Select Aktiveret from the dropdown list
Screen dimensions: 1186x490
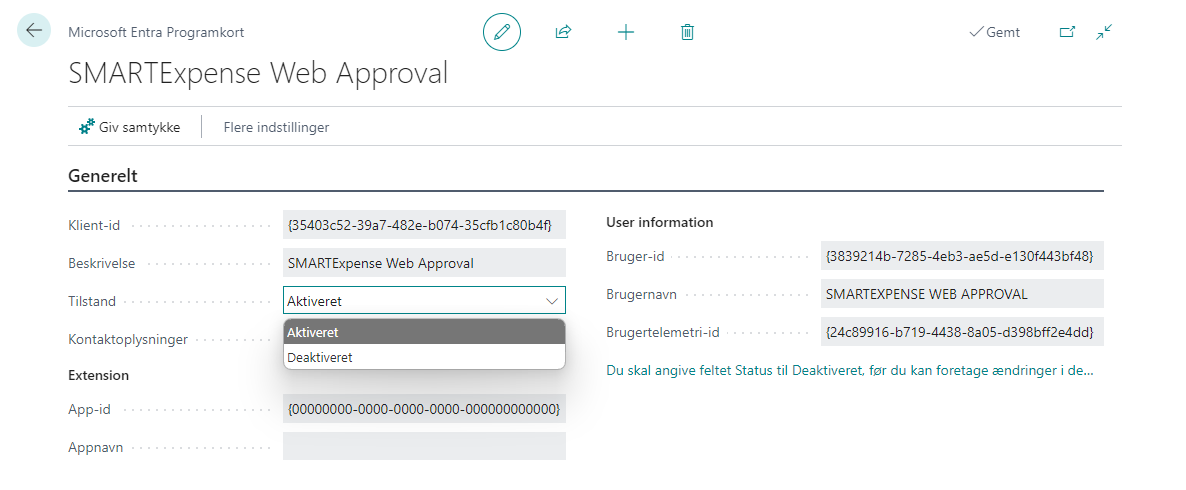click(x=424, y=332)
